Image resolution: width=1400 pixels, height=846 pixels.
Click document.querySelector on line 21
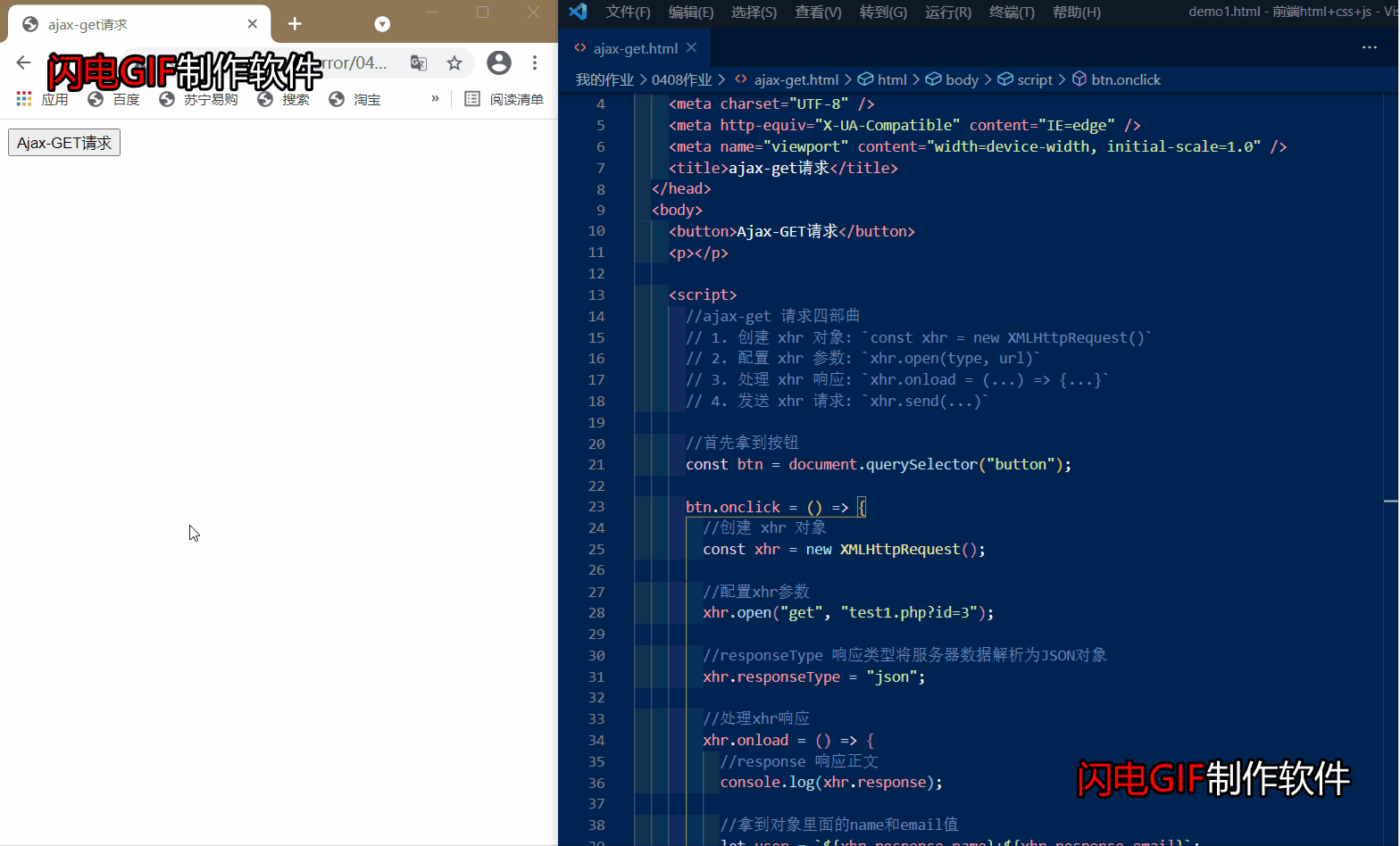coord(883,465)
